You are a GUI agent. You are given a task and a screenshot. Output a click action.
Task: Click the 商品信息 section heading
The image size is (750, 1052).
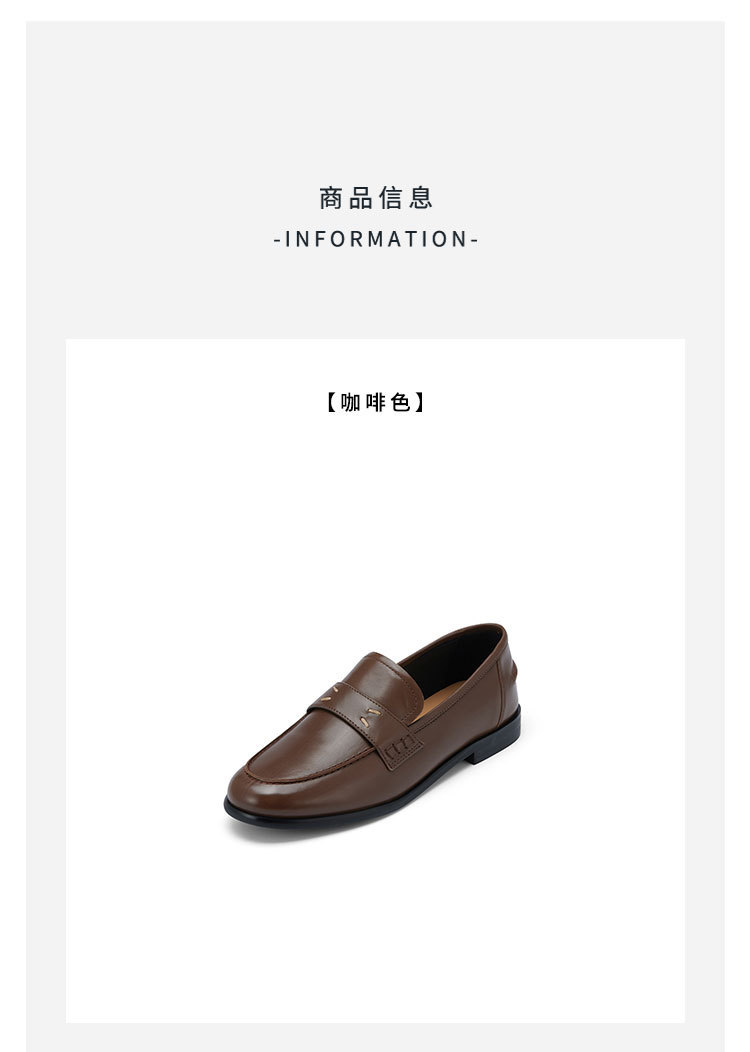coord(376,198)
